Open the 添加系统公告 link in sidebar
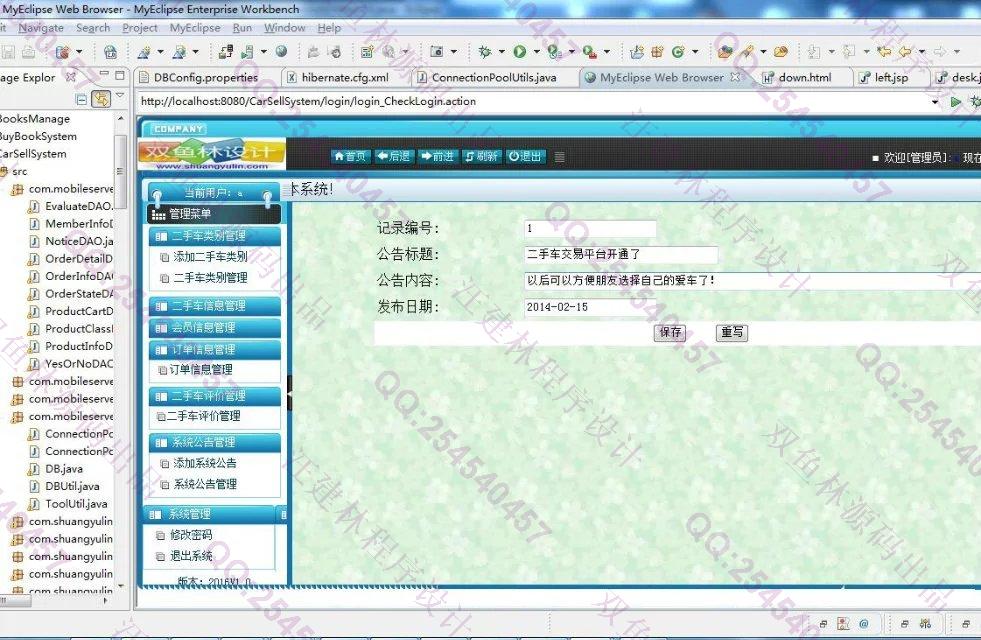Screen dimensions: 981x640 click(x=205, y=464)
